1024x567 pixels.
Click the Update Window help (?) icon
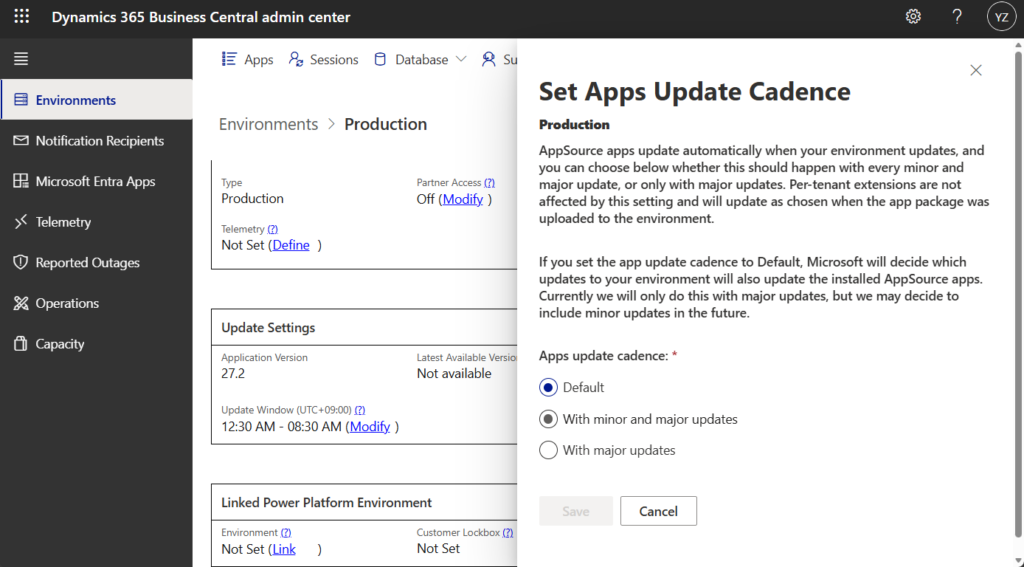360,410
